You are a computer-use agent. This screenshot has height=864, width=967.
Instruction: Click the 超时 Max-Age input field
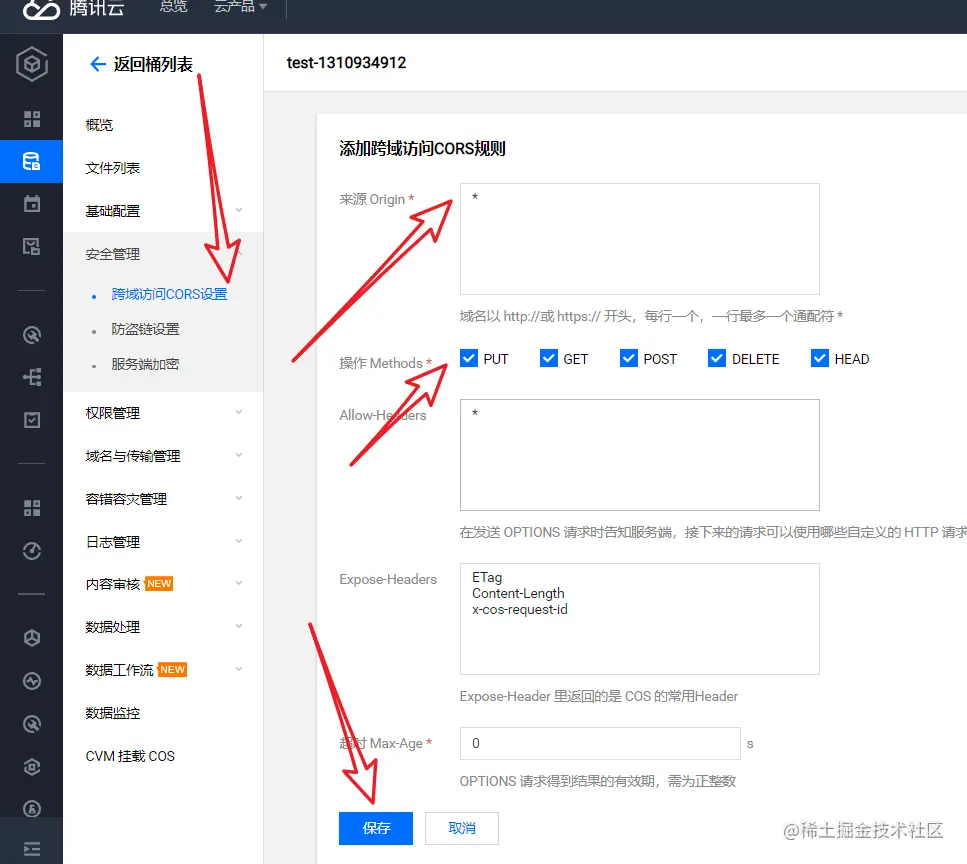(600, 743)
